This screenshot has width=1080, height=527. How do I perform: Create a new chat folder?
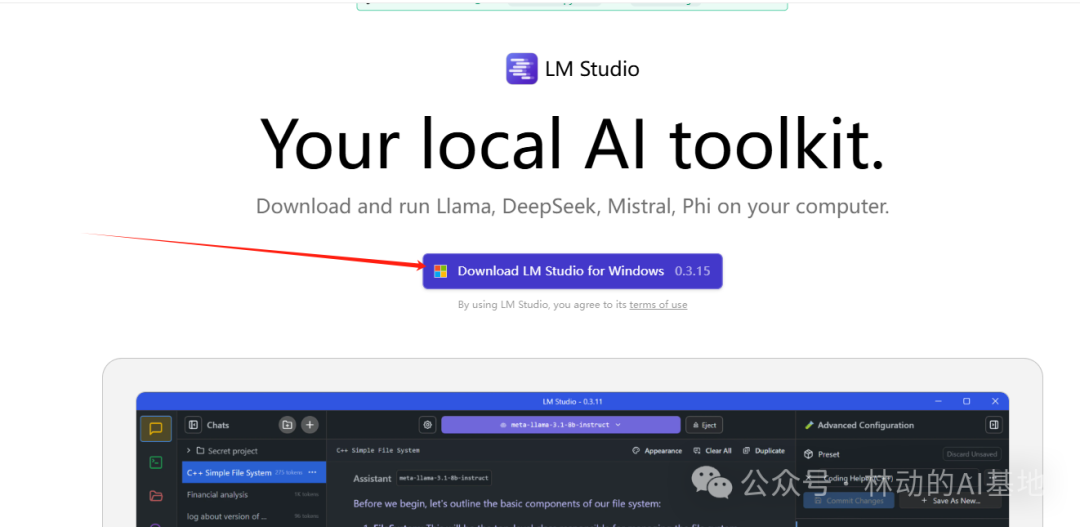(x=287, y=425)
